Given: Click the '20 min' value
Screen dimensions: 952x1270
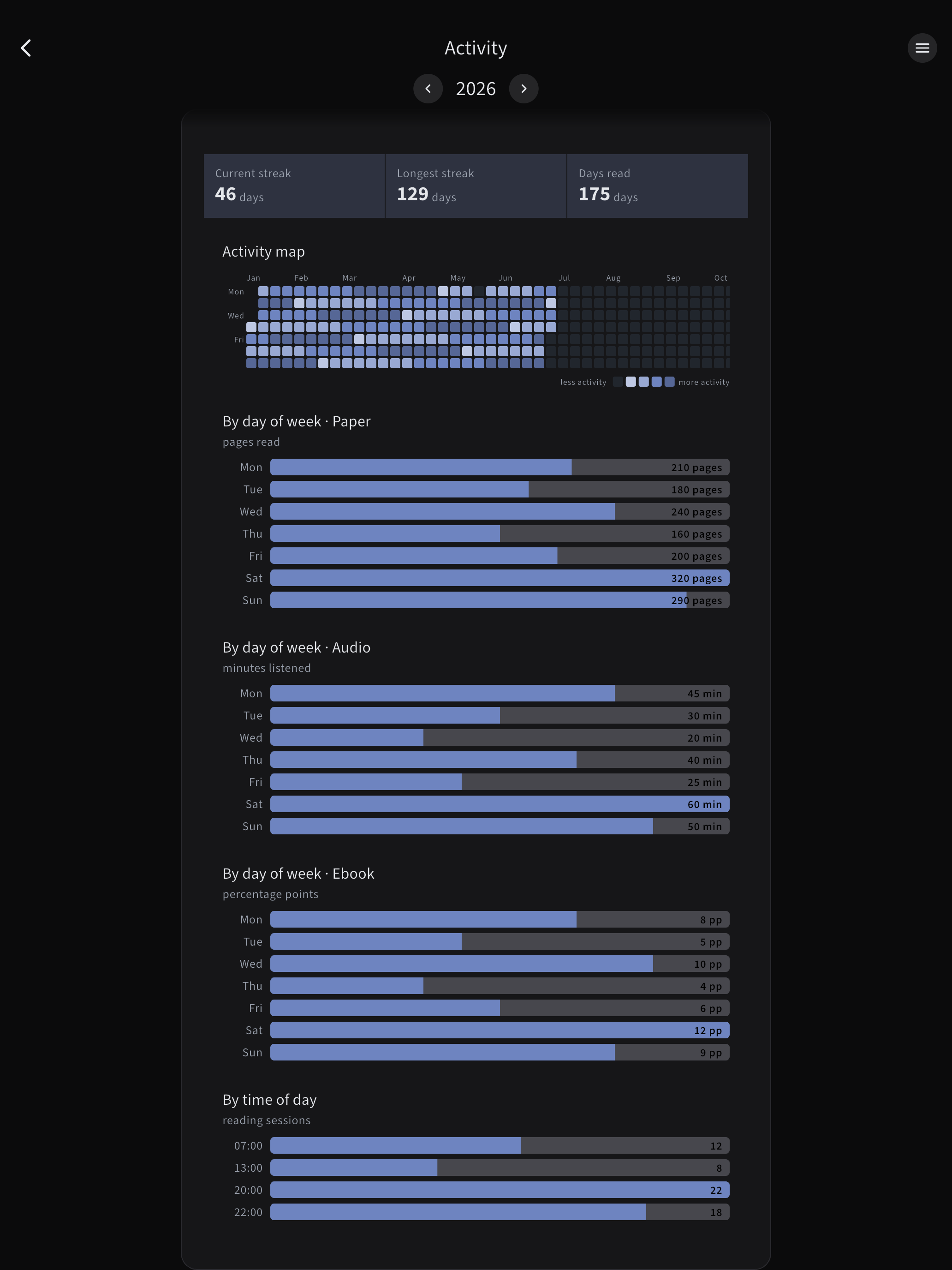Looking at the screenshot, I should (705, 738).
